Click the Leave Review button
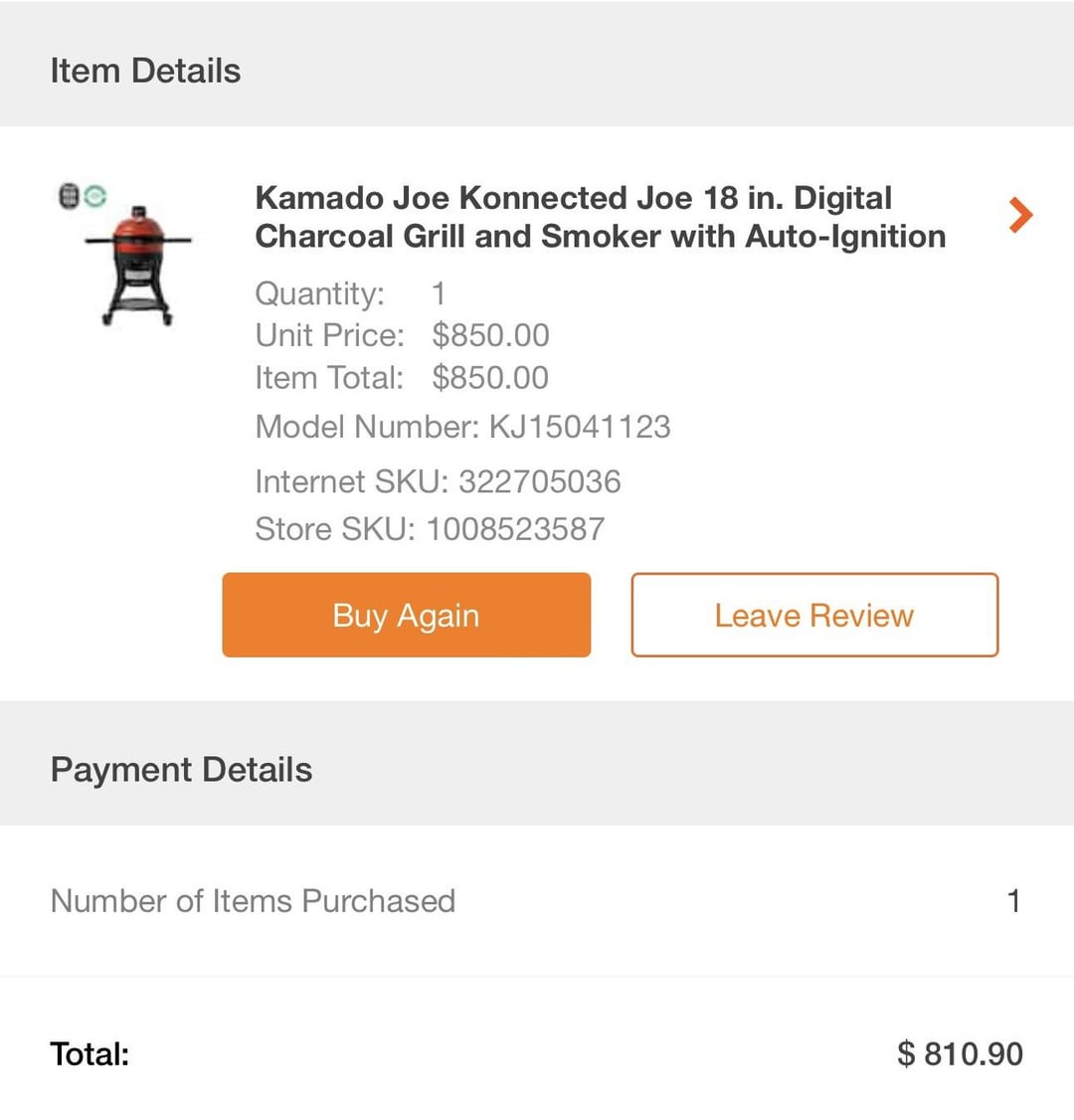The image size is (1074, 1120). point(813,615)
